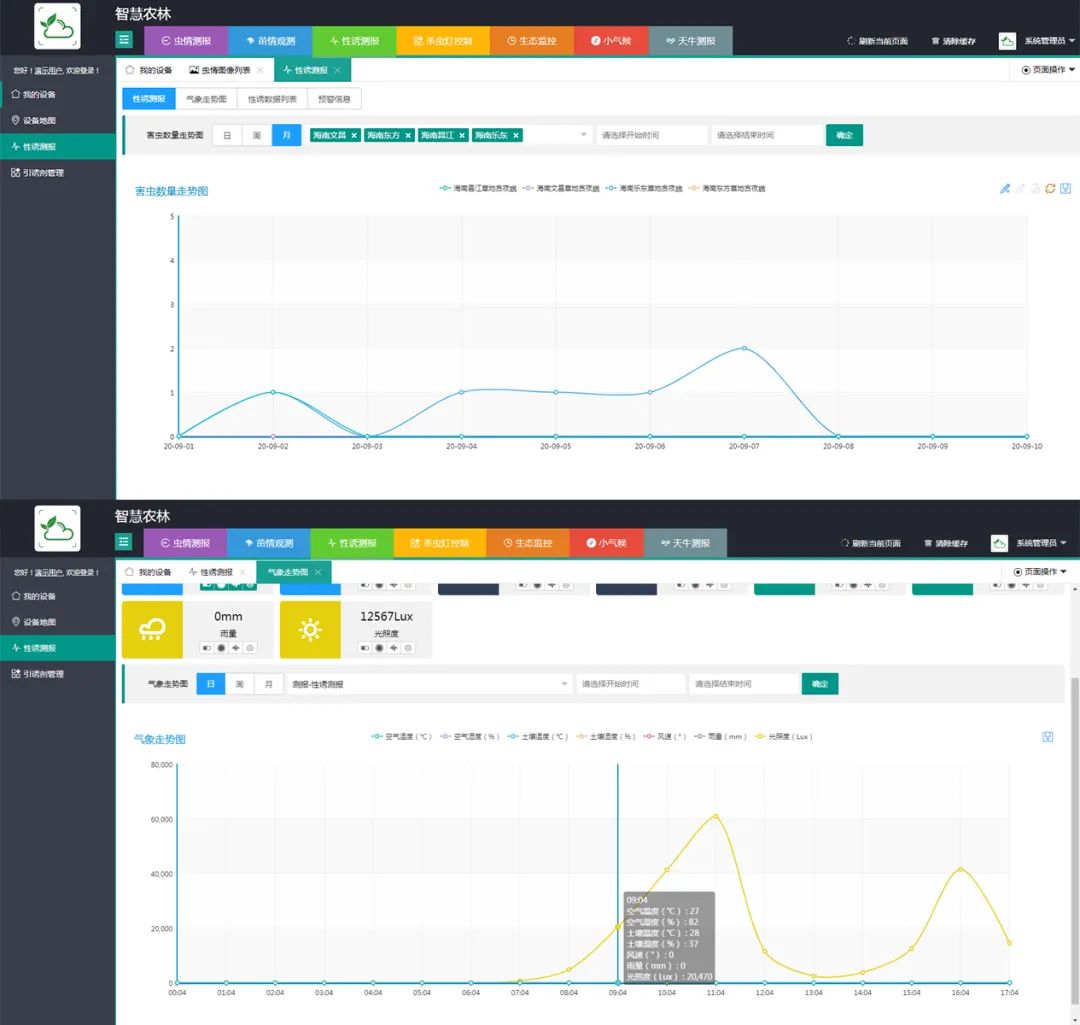The image size is (1080, 1025).
Task: Open the region multi-select dropdown arrow beside 海南乐东
Action: (x=583, y=135)
